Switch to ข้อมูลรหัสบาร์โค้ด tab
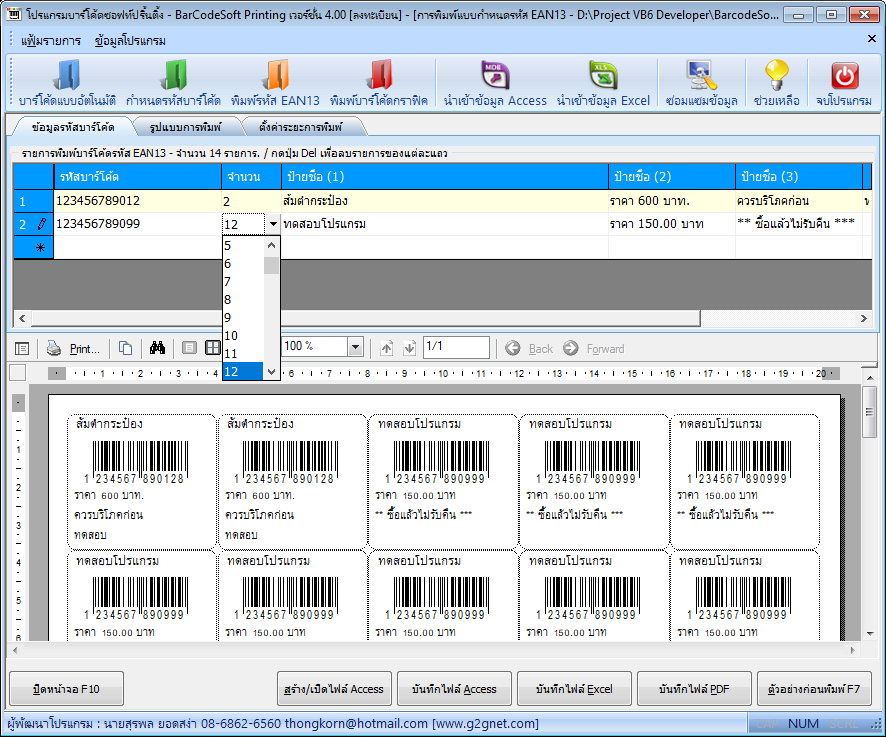Viewport: 886px width, 737px height. [73, 127]
